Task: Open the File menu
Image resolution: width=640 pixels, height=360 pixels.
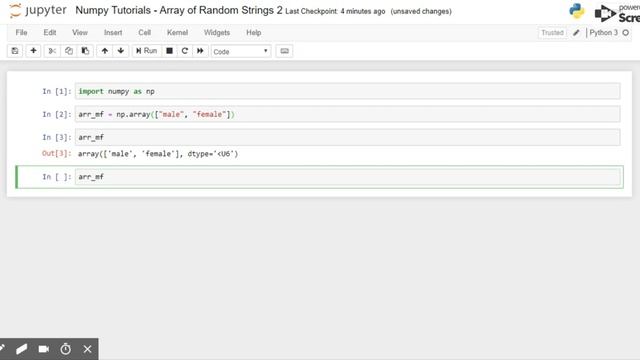Action: coord(21,33)
